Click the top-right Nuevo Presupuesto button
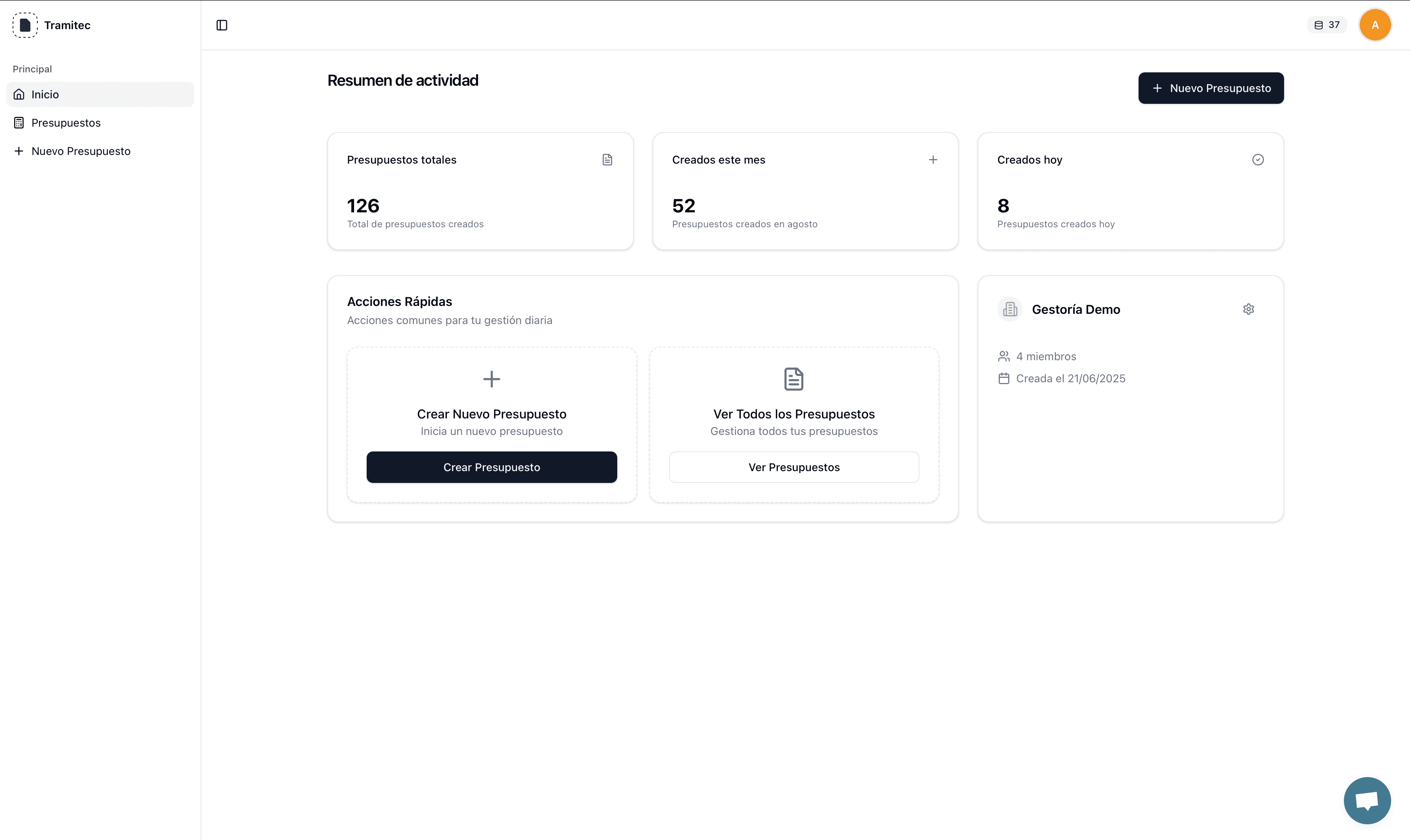 [x=1211, y=88]
